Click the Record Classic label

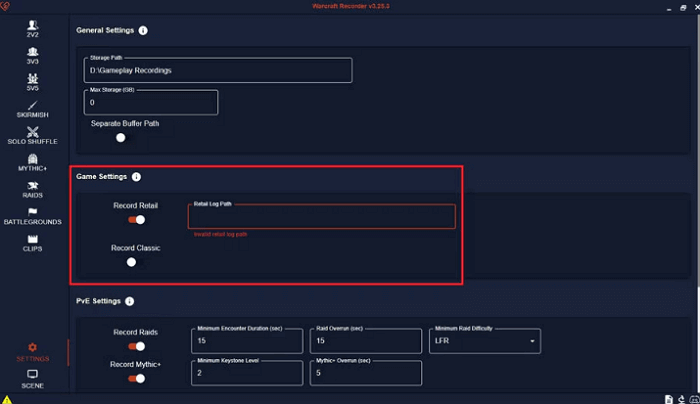[135, 248]
